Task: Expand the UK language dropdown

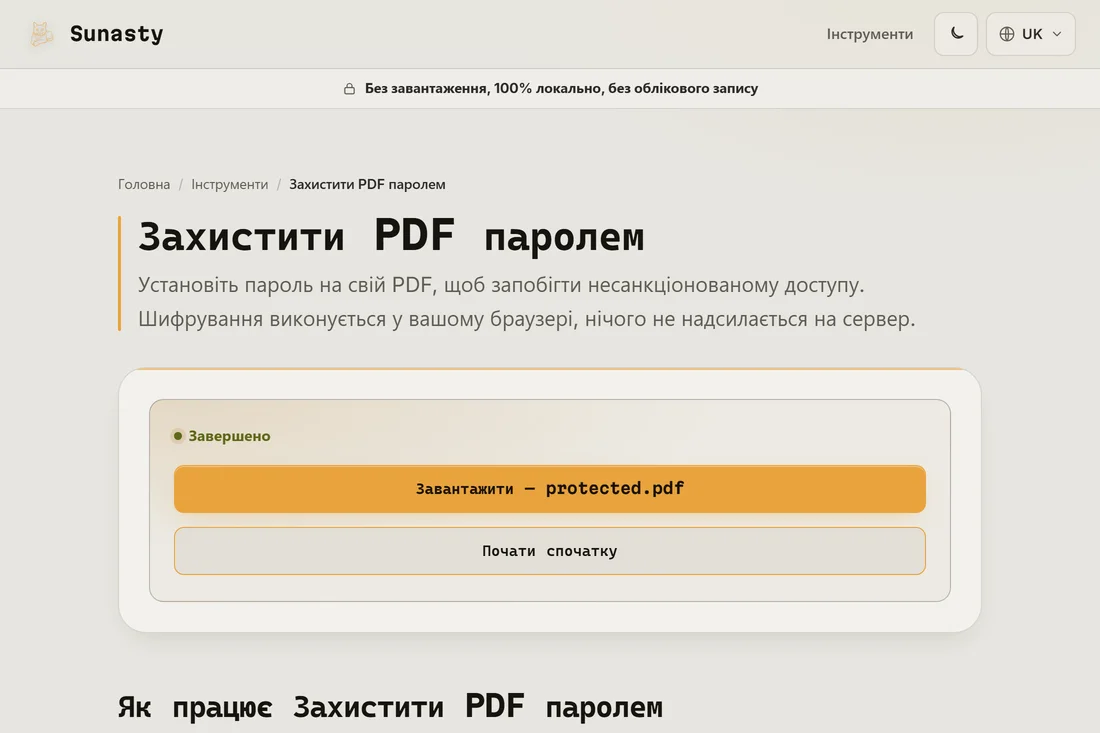Action: coord(1030,34)
